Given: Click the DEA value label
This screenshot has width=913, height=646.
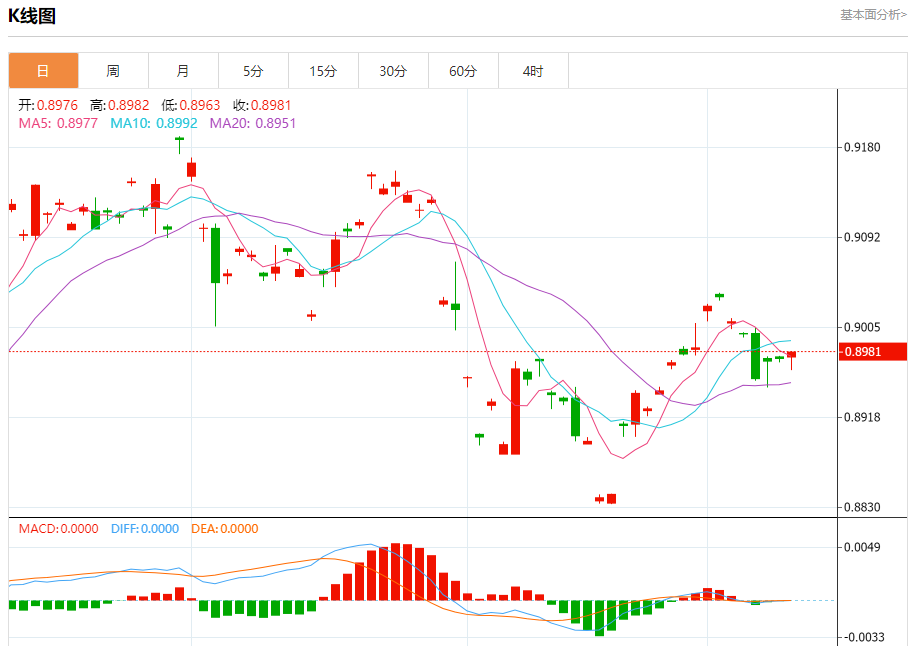Looking at the screenshot, I should [225, 529].
